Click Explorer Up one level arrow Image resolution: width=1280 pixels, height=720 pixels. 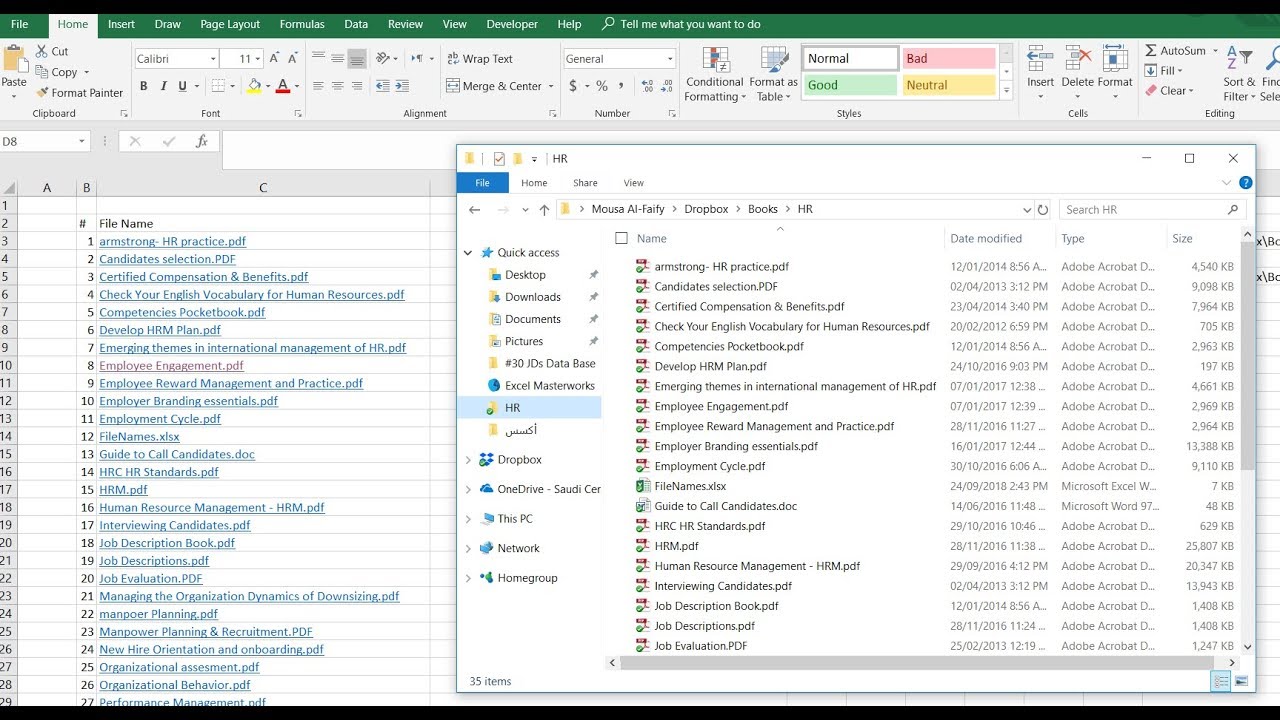point(544,210)
